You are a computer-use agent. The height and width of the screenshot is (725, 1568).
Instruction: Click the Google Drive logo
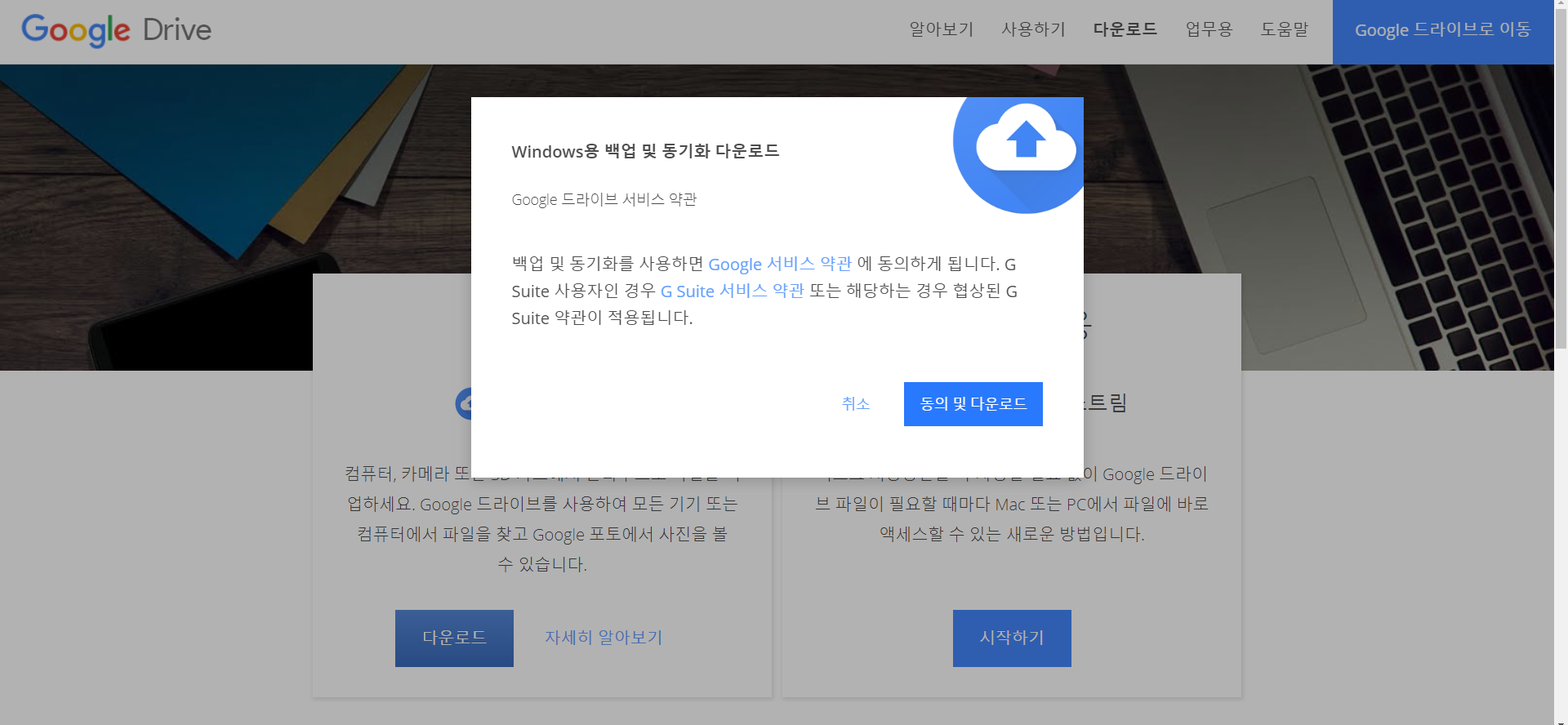116,30
